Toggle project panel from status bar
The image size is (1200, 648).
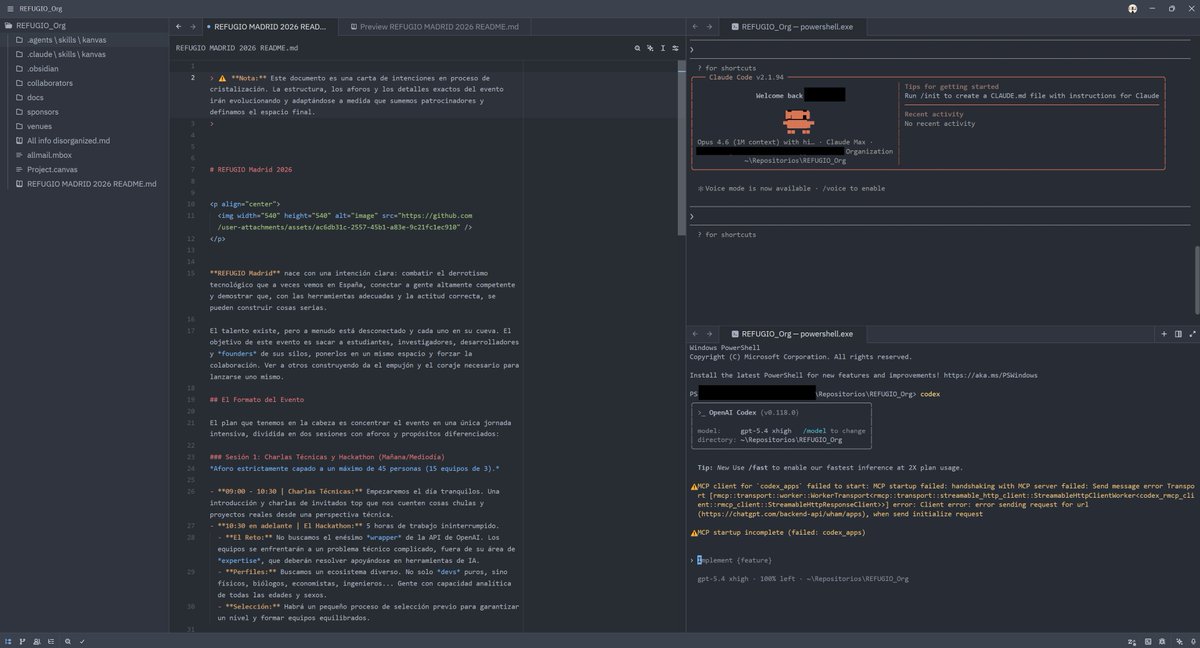tap(8, 641)
